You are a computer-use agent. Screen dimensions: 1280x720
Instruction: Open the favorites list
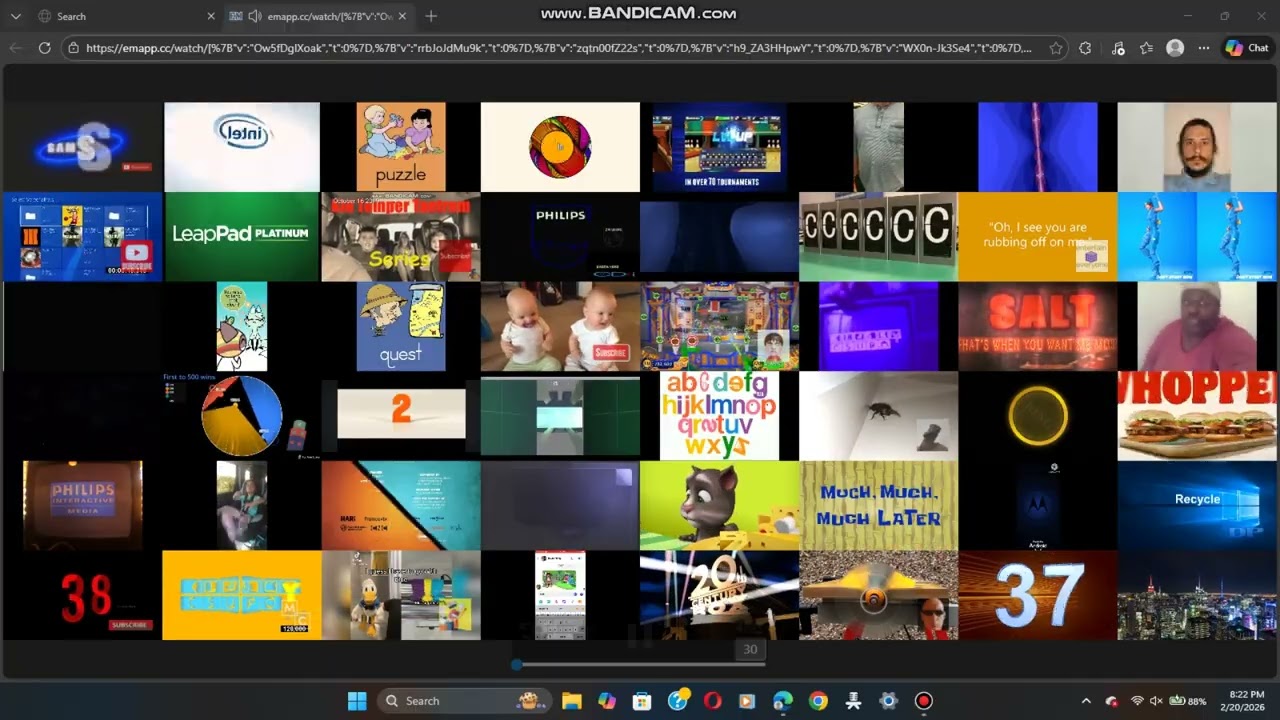point(1147,47)
